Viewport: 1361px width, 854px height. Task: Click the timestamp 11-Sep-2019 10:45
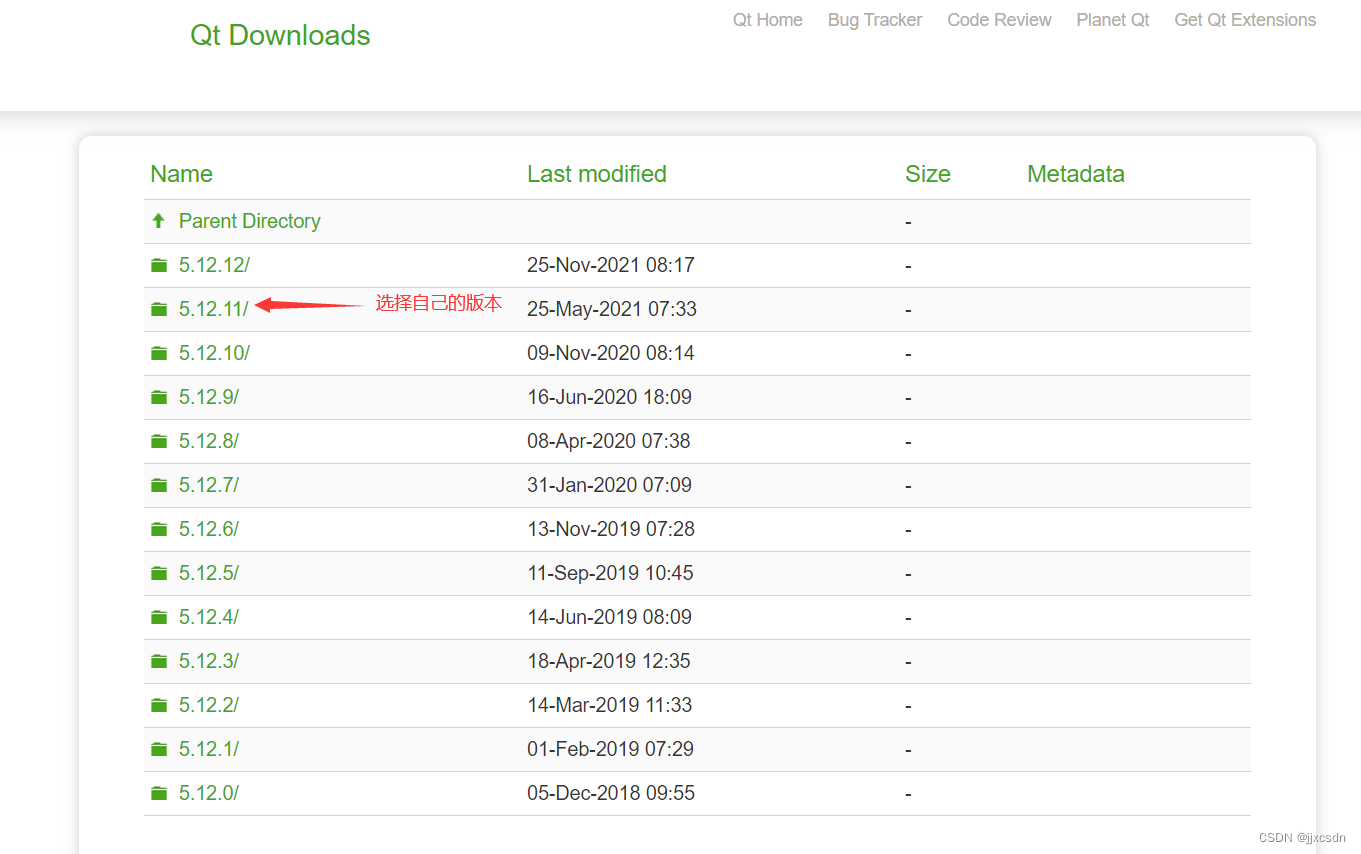pyautogui.click(x=611, y=573)
